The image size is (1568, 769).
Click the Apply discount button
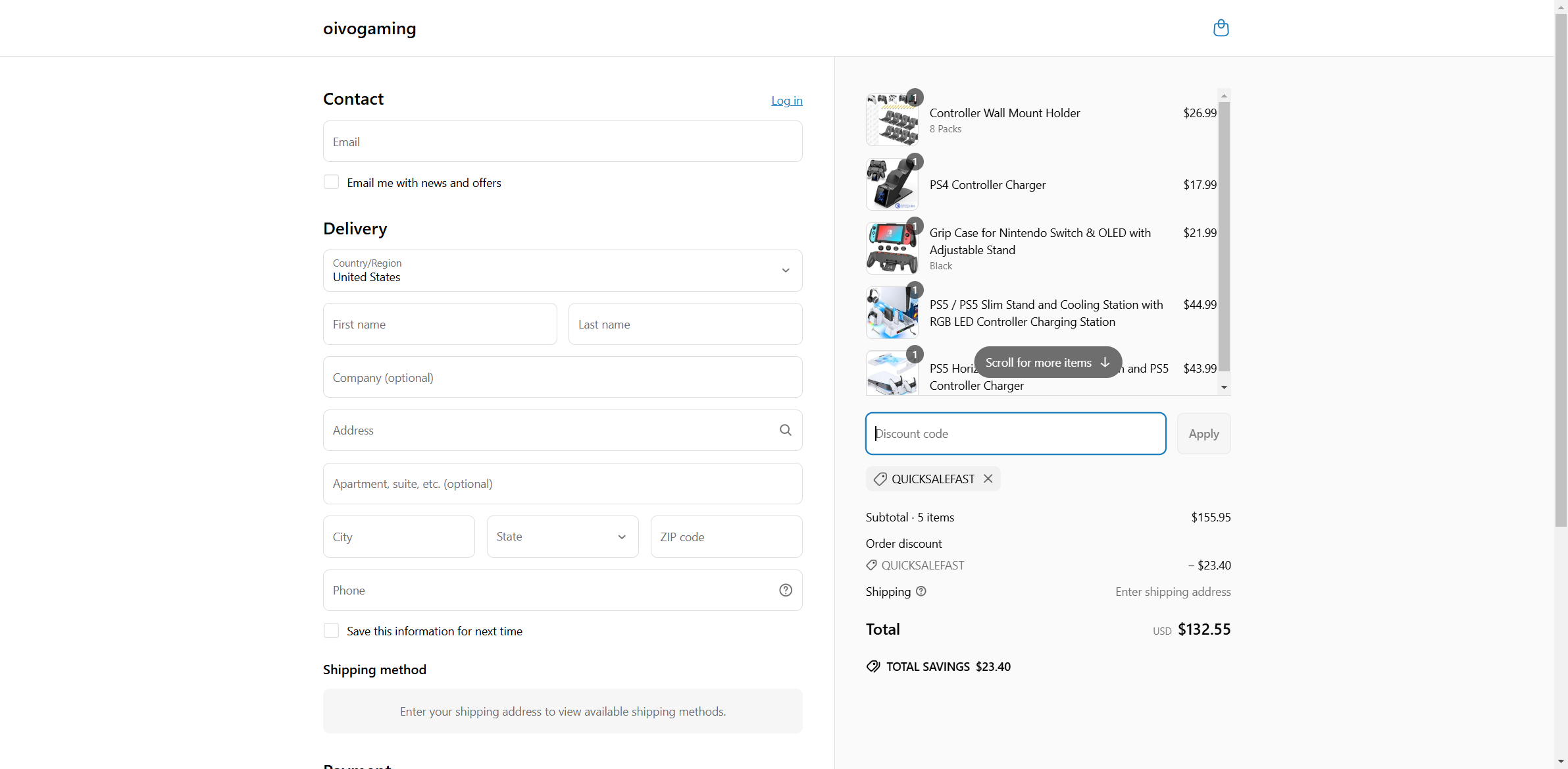(1203, 433)
